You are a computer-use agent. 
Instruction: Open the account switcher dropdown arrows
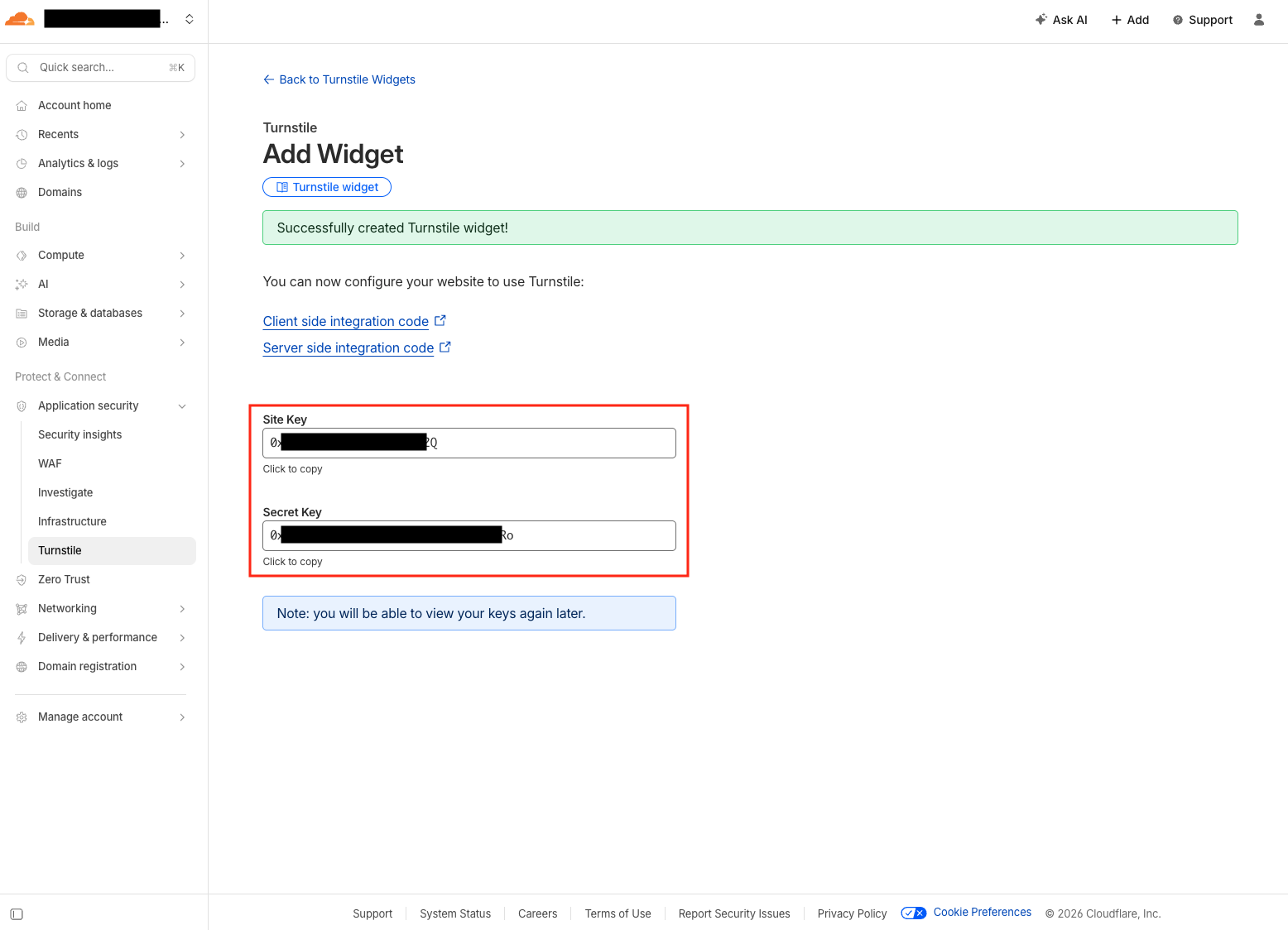coord(190,19)
